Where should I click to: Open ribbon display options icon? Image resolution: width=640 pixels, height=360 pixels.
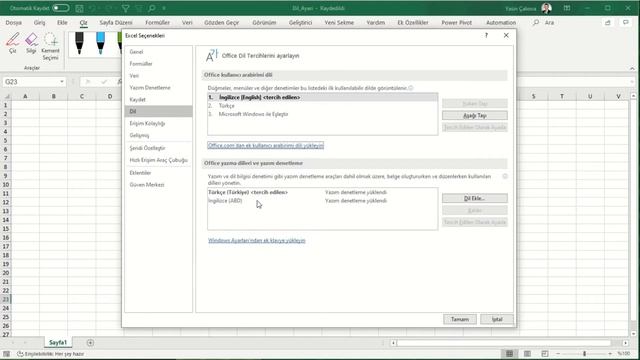567,8
